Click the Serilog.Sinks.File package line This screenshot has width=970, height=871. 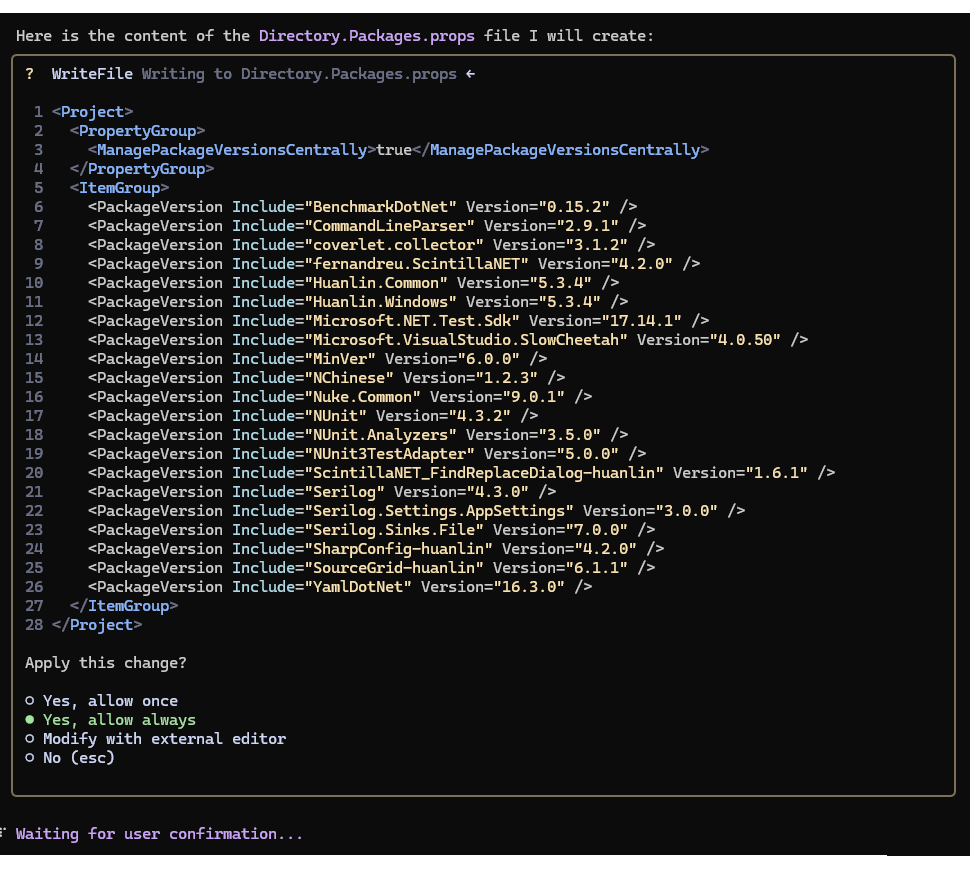pos(372,530)
